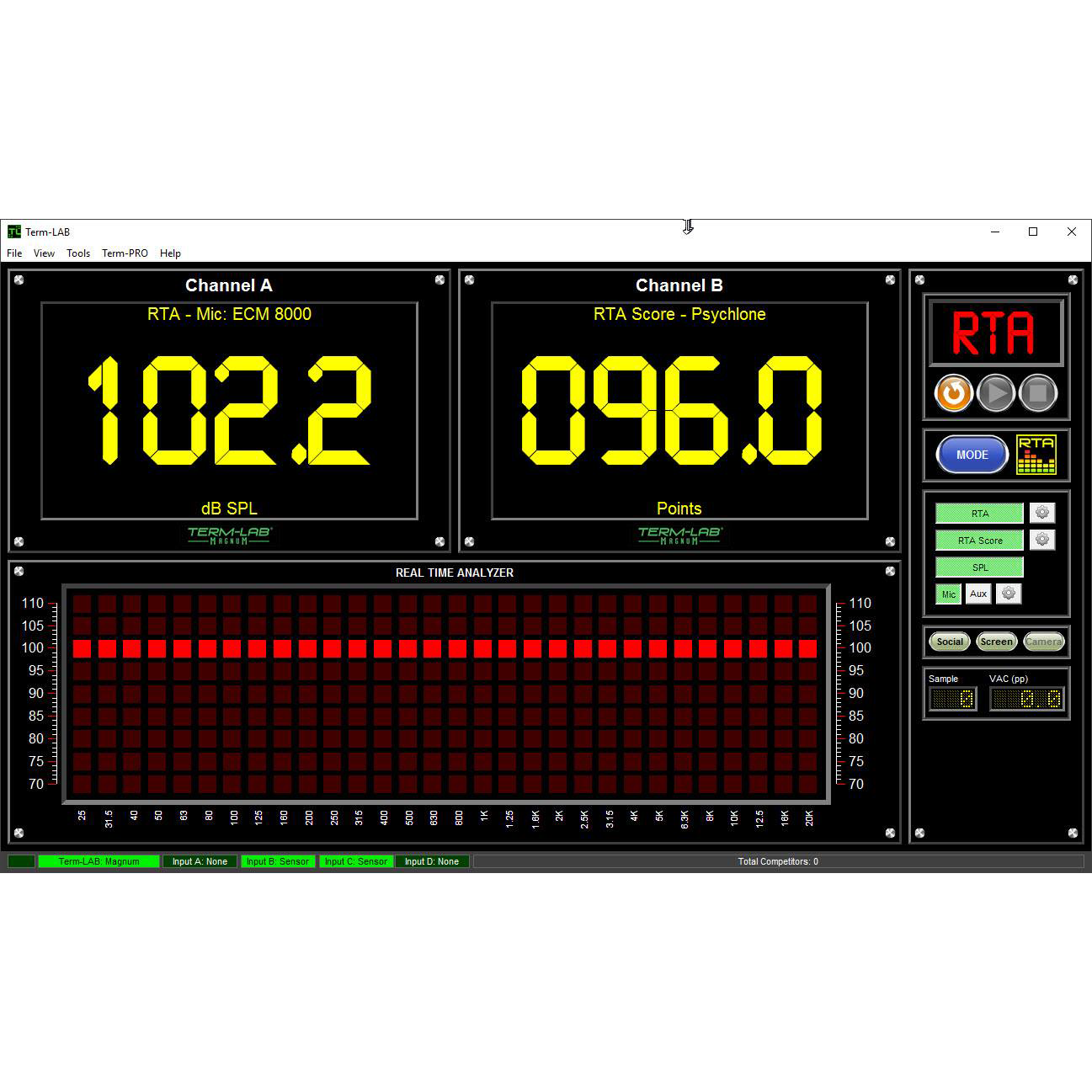Viewport: 1092px width, 1092px height.
Task: Open Mic/Aux input settings gear
Action: click(1009, 594)
